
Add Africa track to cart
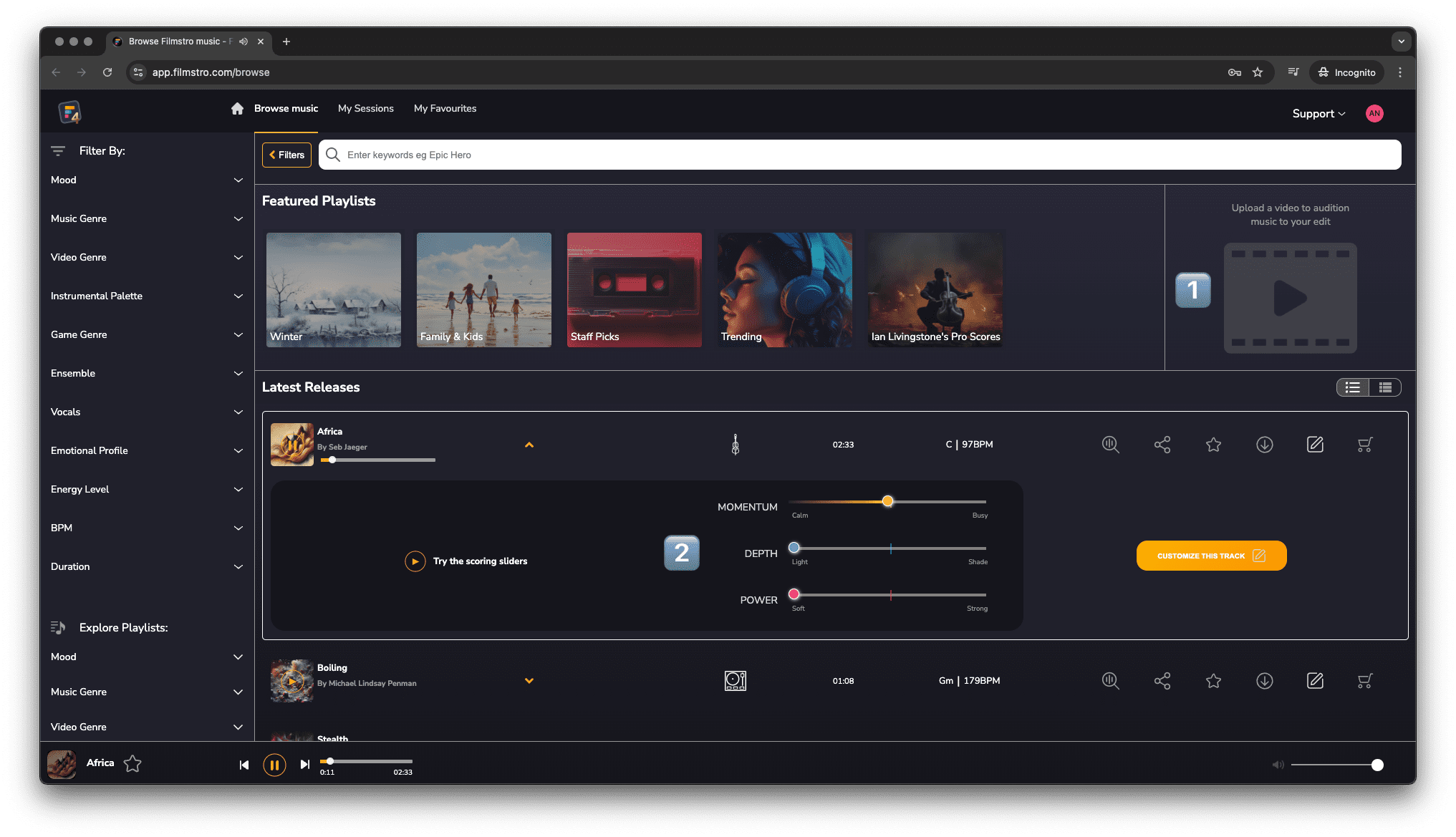[x=1365, y=445]
